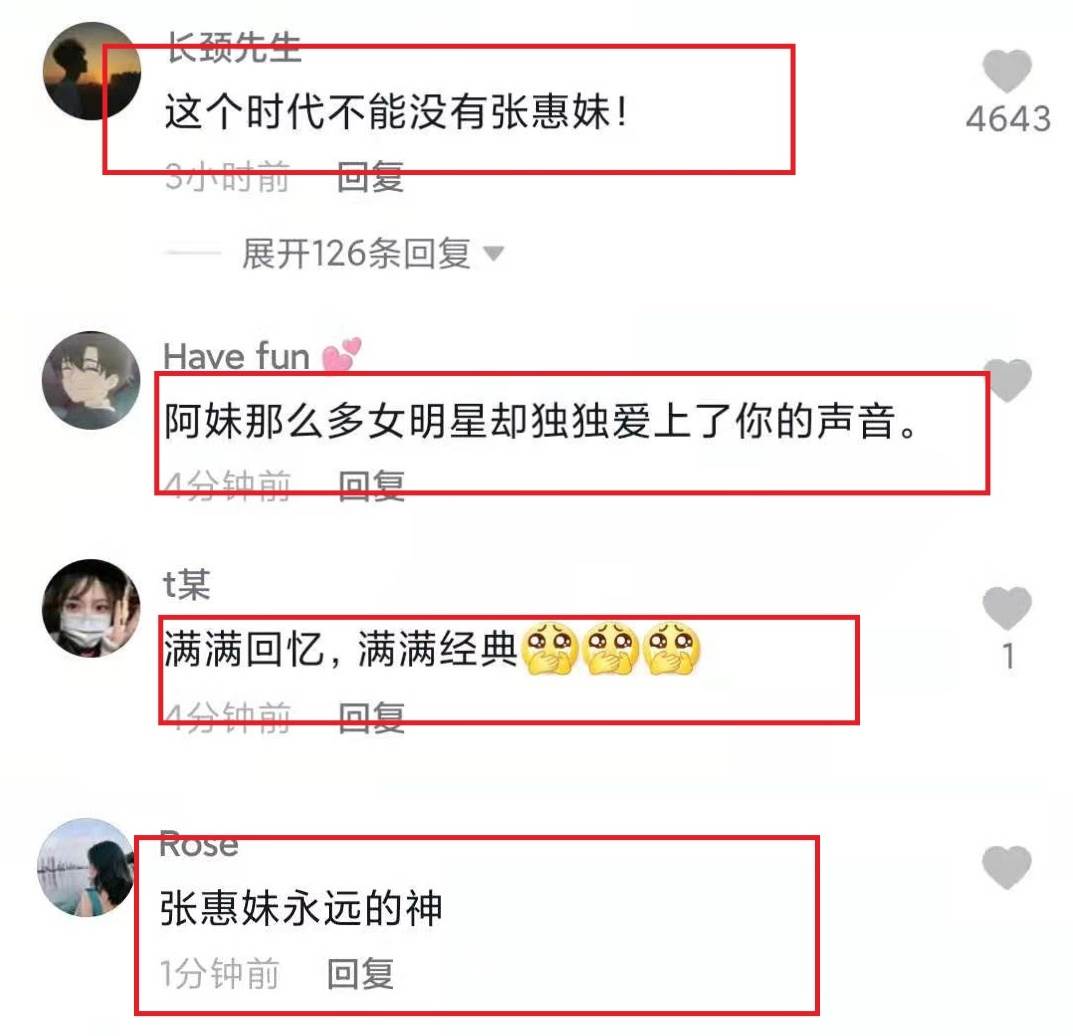Select comment text 张惠妹永远的神

pos(301,909)
